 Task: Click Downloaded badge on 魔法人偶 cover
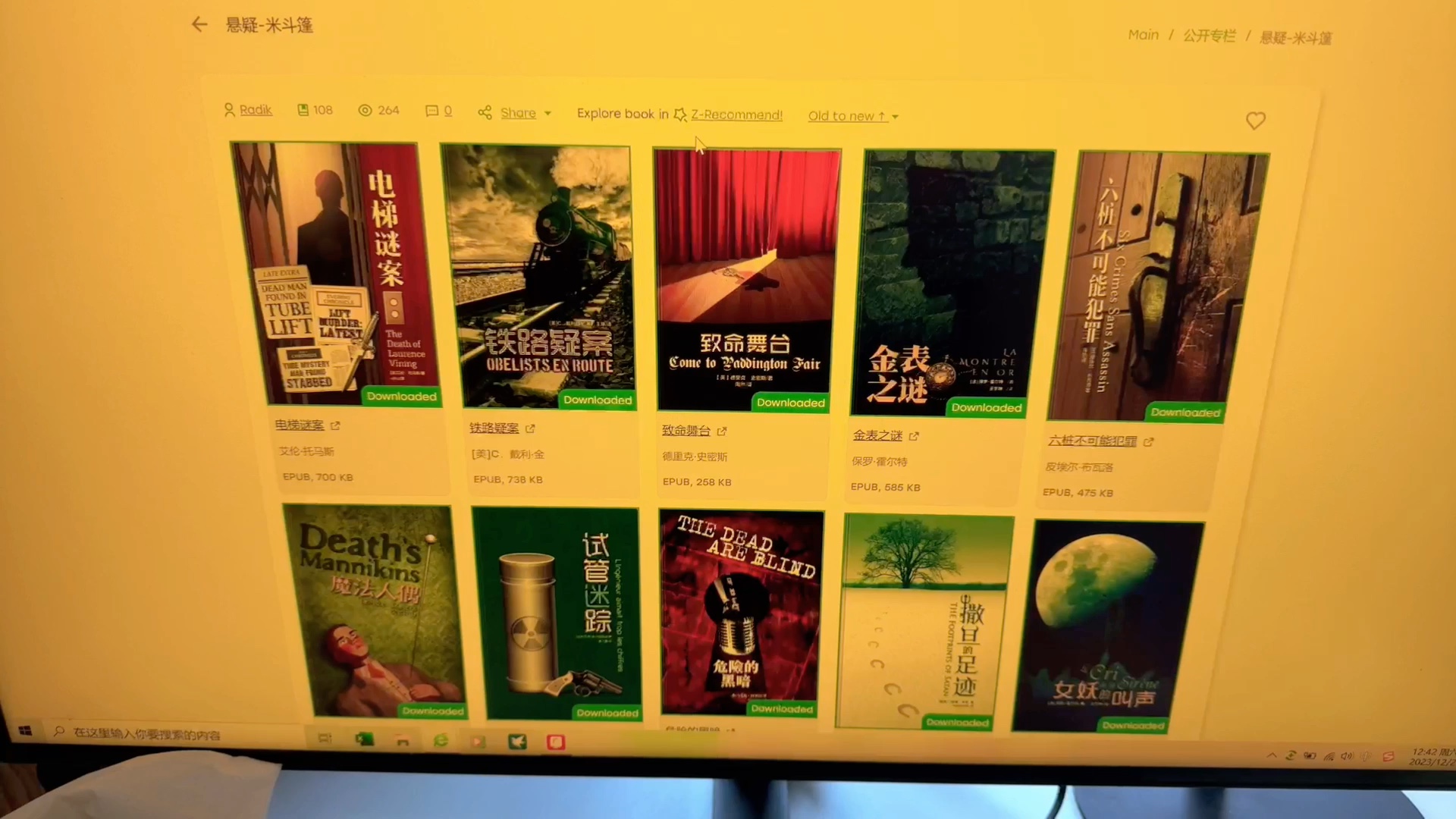point(433,711)
